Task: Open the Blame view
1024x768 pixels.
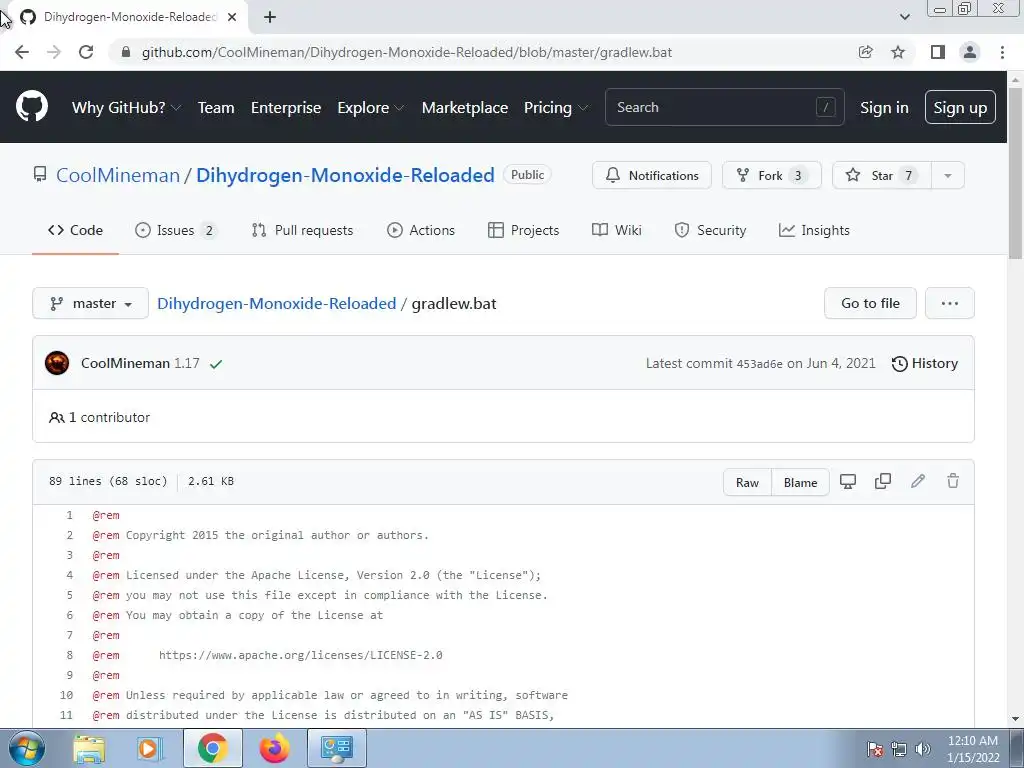Action: click(800, 482)
